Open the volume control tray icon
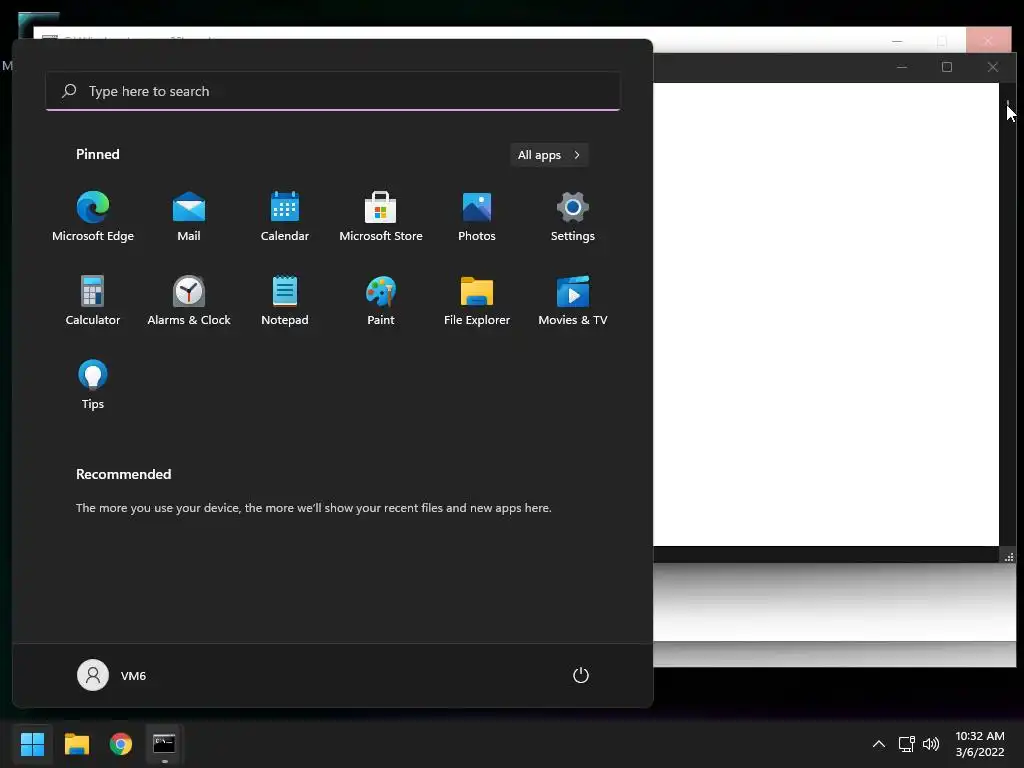1024x768 pixels. click(931, 744)
